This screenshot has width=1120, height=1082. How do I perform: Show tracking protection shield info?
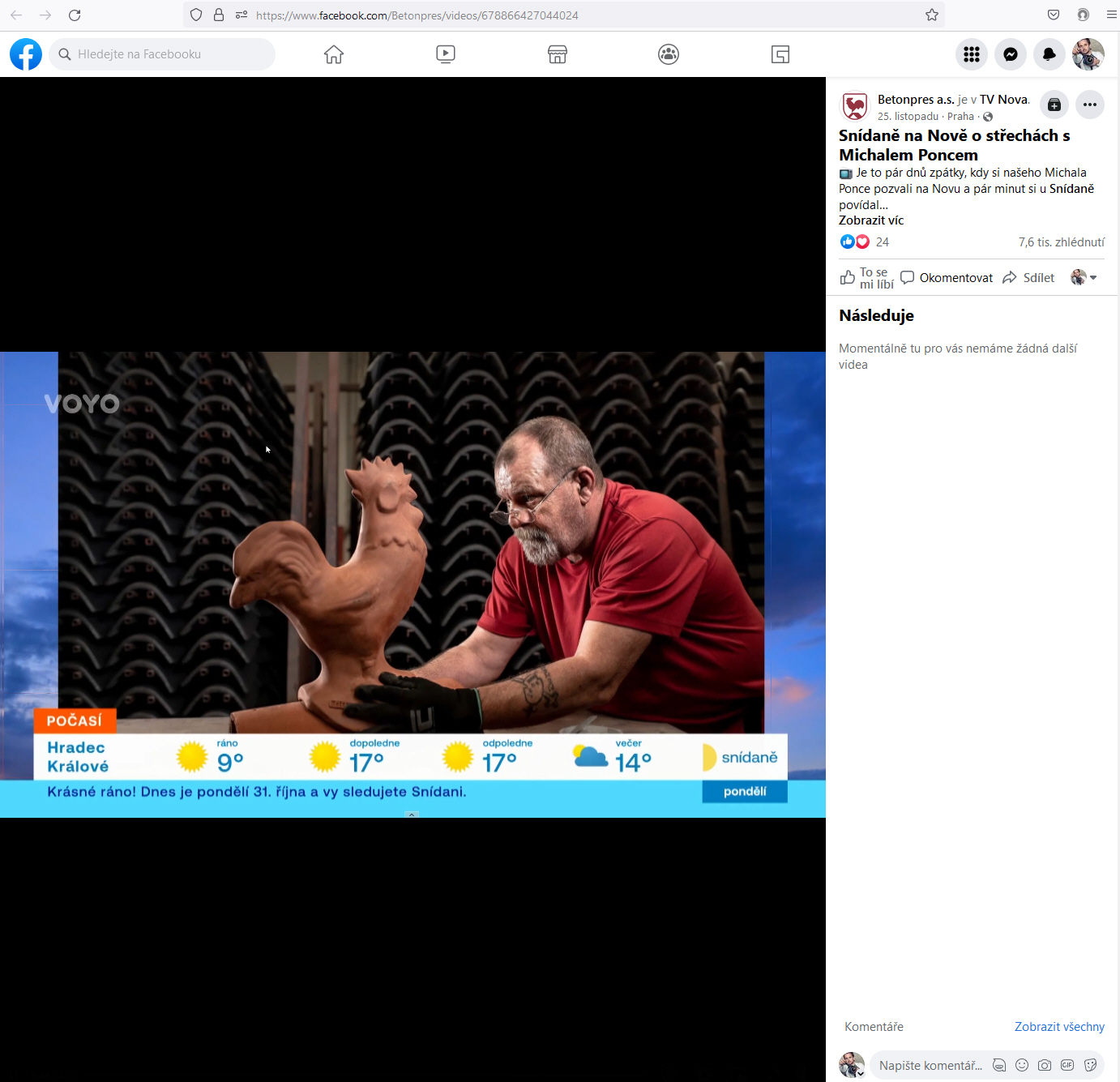196,15
